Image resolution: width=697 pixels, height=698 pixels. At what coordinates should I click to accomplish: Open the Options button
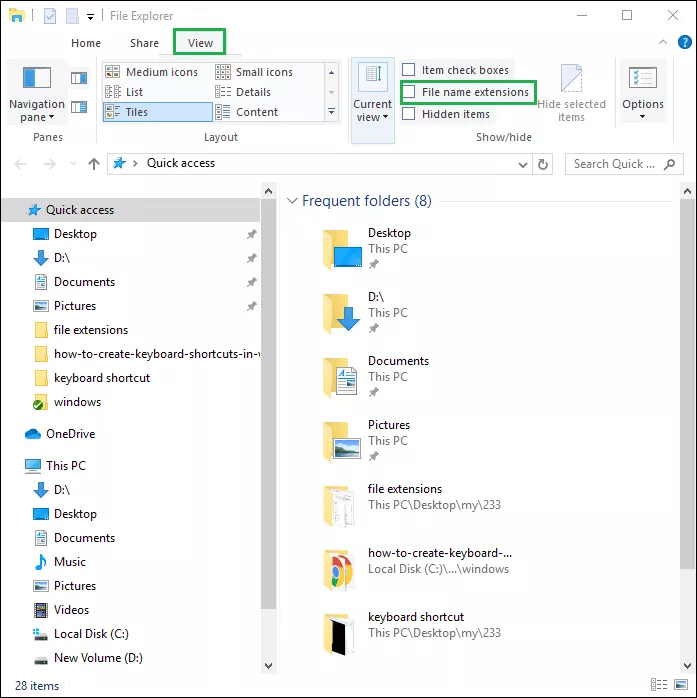643,93
